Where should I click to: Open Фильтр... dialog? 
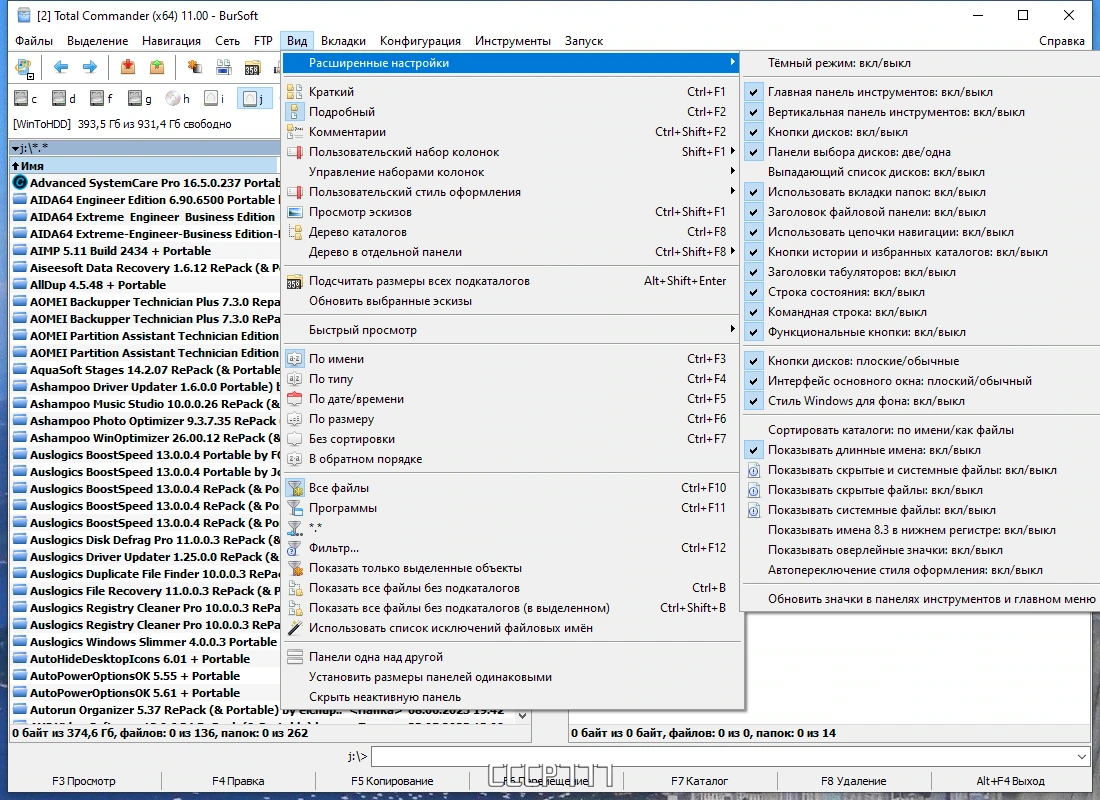[x=512, y=547]
